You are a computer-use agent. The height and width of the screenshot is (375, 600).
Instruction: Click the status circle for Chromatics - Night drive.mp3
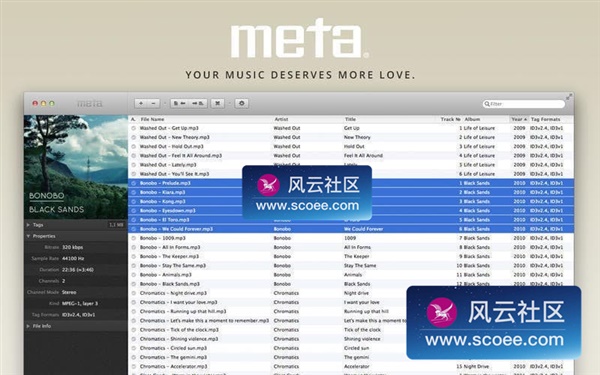point(134,293)
